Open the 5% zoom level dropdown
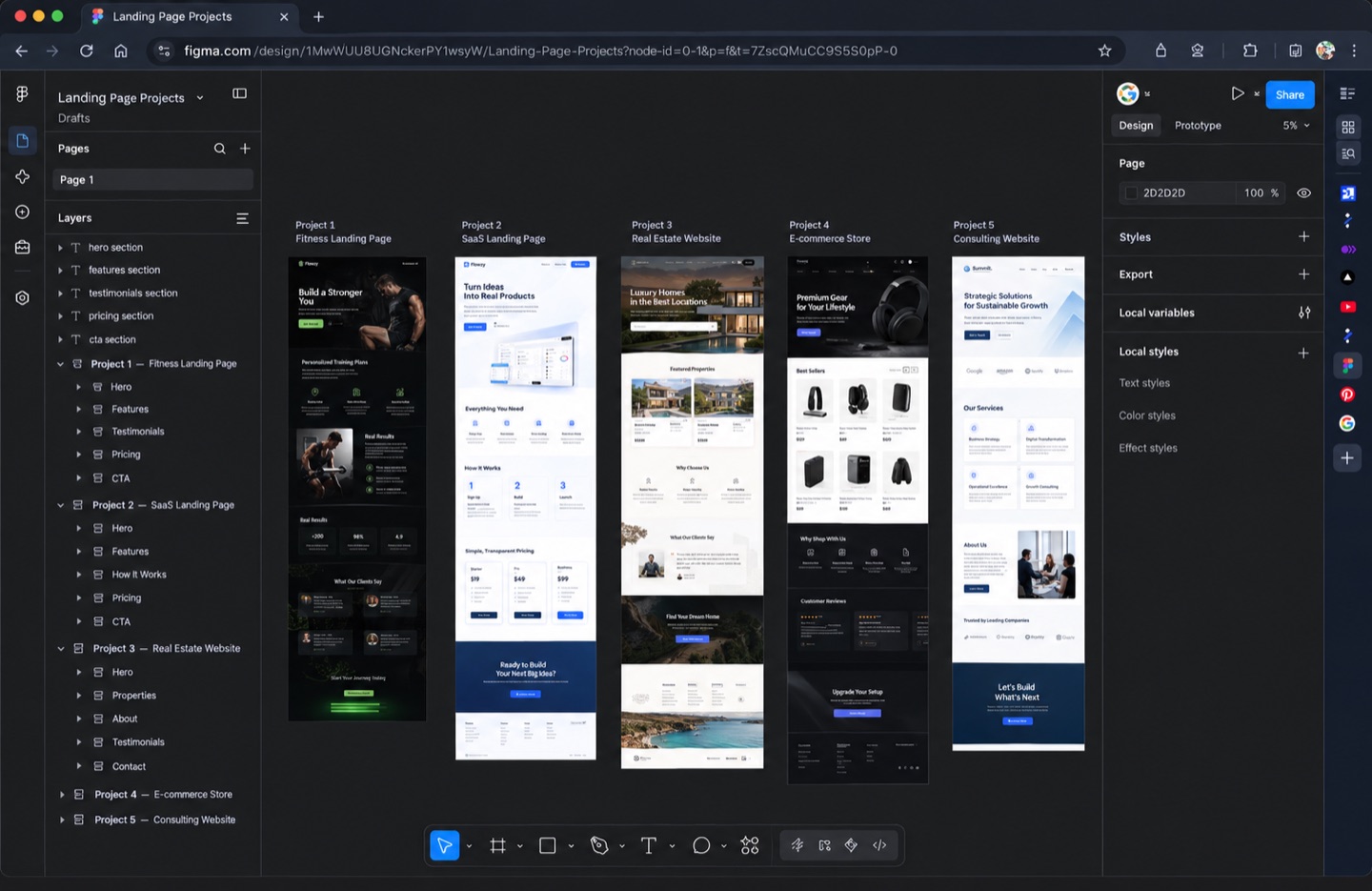Viewport: 1372px width, 891px height. 1296,126
